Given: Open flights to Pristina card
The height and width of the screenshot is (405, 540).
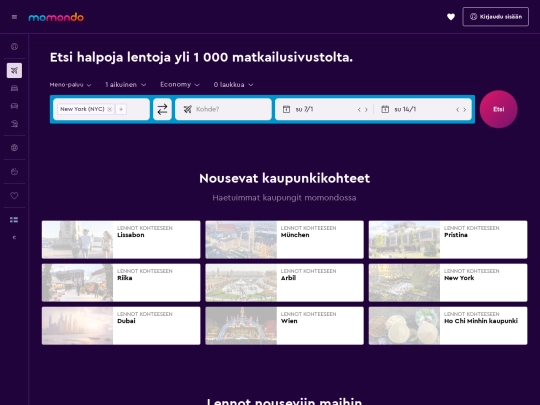Looking at the screenshot, I should [448, 240].
